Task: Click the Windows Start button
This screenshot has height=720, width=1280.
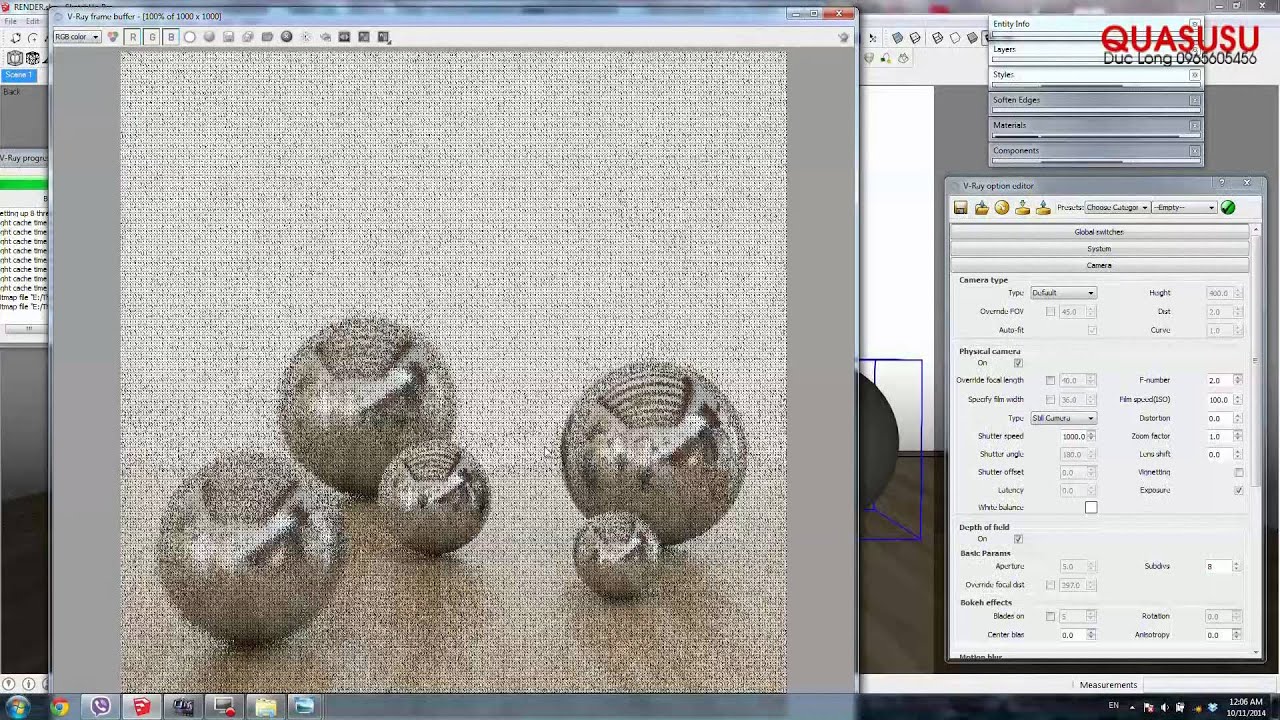Action: [17, 707]
